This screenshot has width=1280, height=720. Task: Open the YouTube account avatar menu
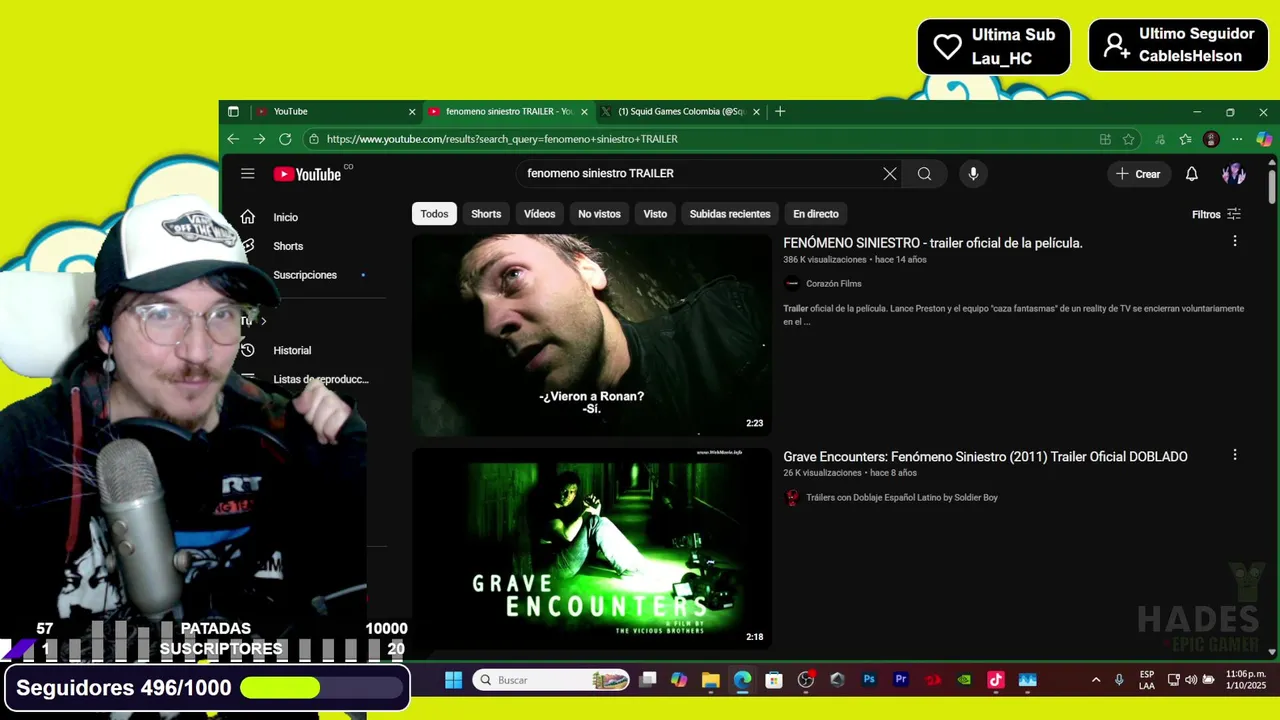(1234, 174)
